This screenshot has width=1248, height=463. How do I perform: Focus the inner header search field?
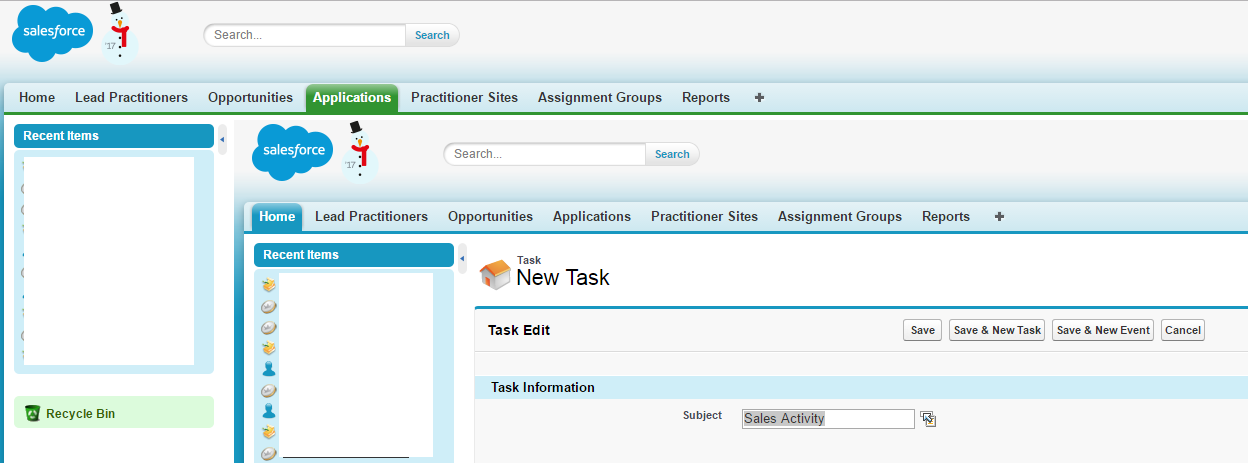pos(545,154)
